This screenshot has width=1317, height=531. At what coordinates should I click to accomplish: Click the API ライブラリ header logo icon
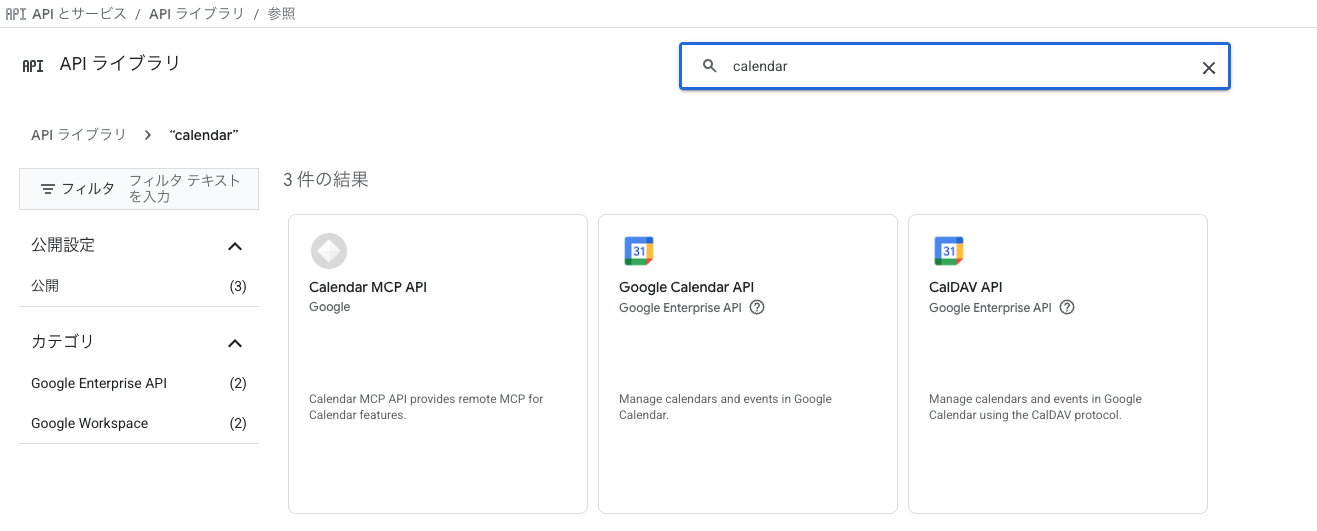(x=33, y=66)
